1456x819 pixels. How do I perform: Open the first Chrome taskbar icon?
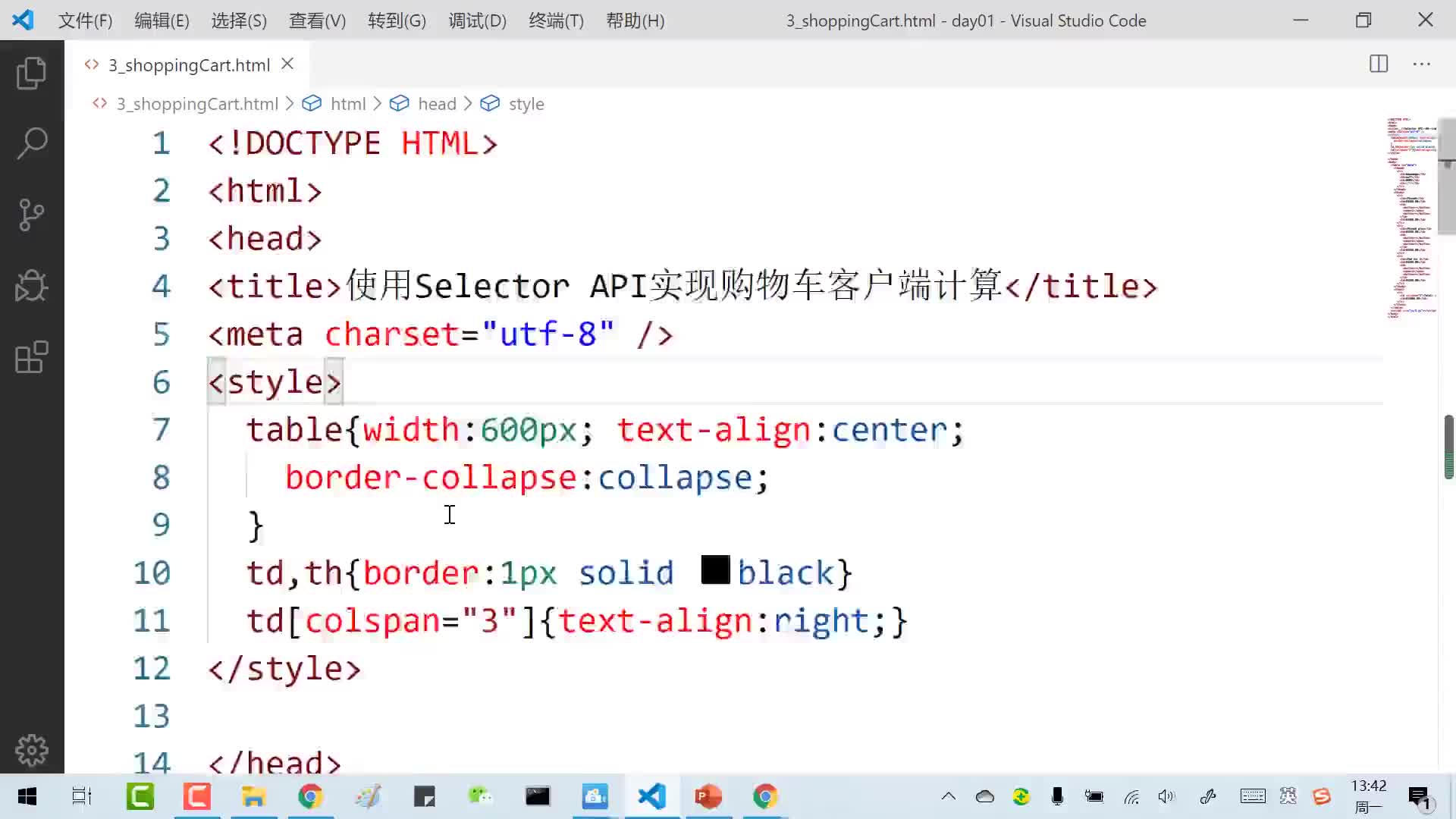[310, 796]
